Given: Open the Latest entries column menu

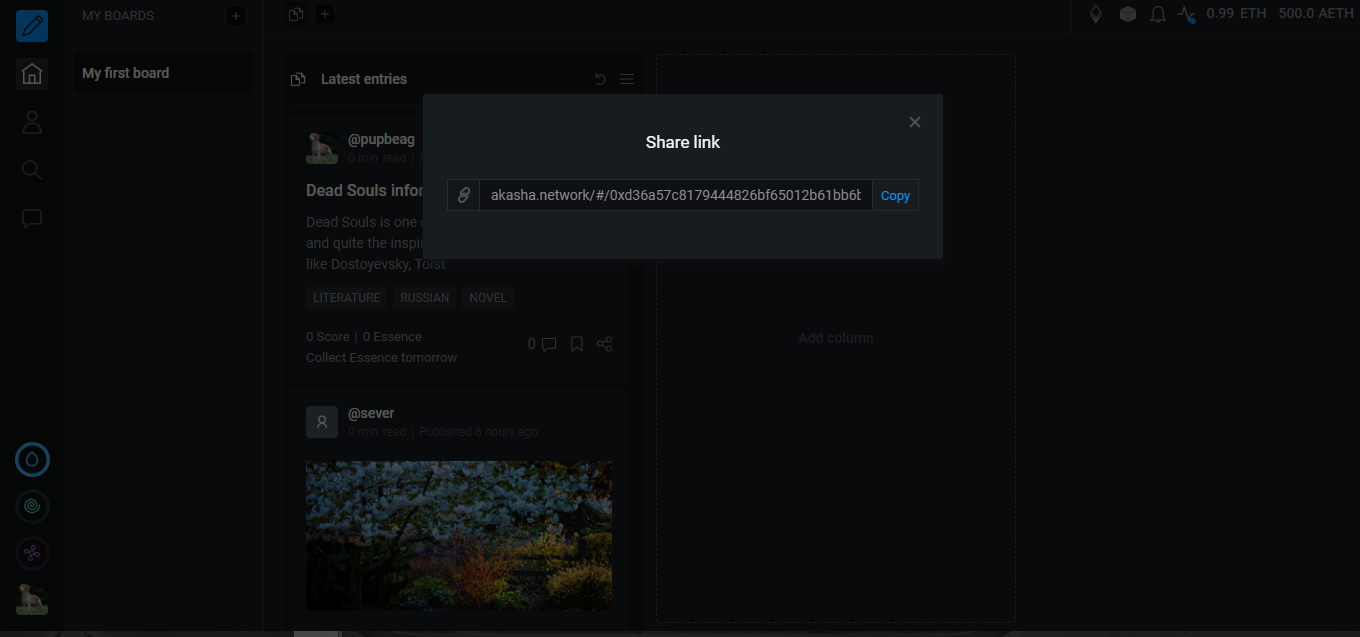Looking at the screenshot, I should tap(627, 79).
